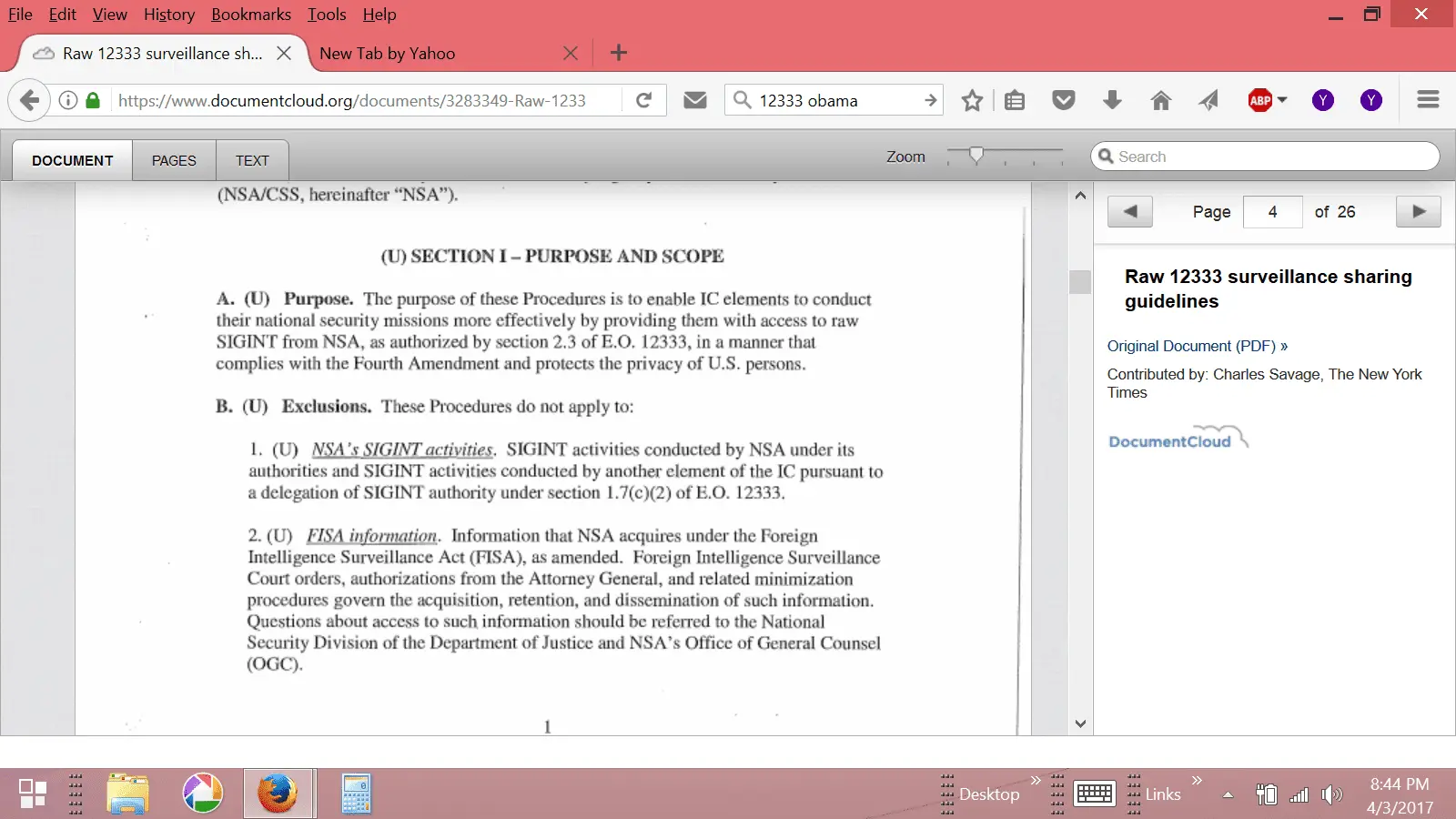This screenshot has width=1456, height=819.
Task: Bookmark this page with the star icon
Action: [972, 100]
